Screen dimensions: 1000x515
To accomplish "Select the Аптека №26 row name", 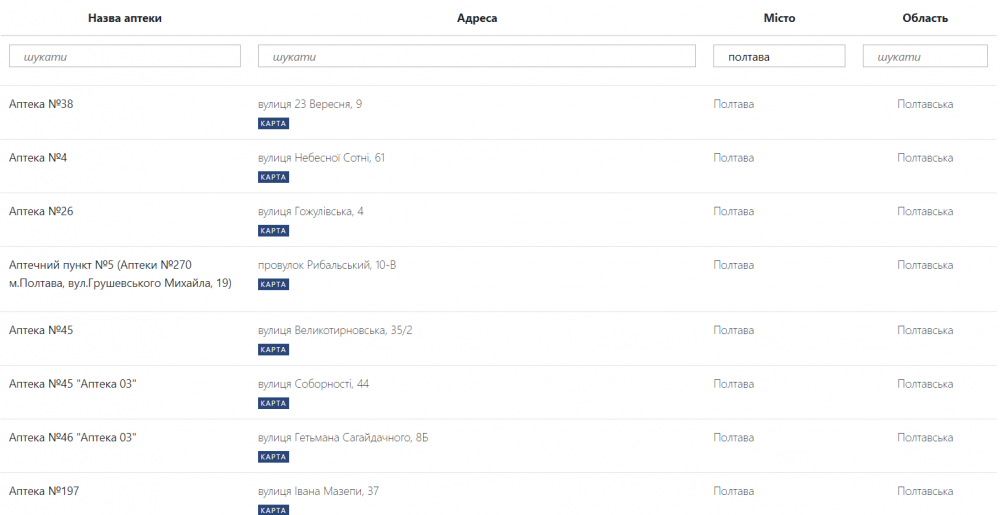I will 41,211.
